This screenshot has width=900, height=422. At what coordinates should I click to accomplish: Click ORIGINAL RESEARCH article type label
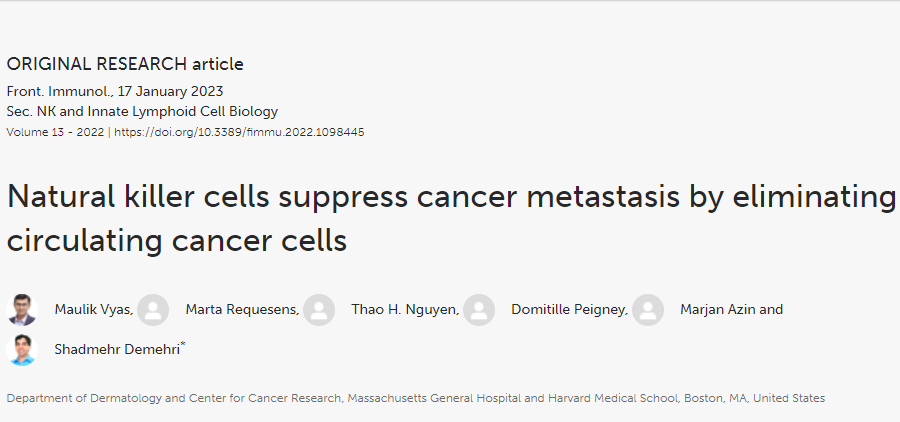tap(124, 64)
